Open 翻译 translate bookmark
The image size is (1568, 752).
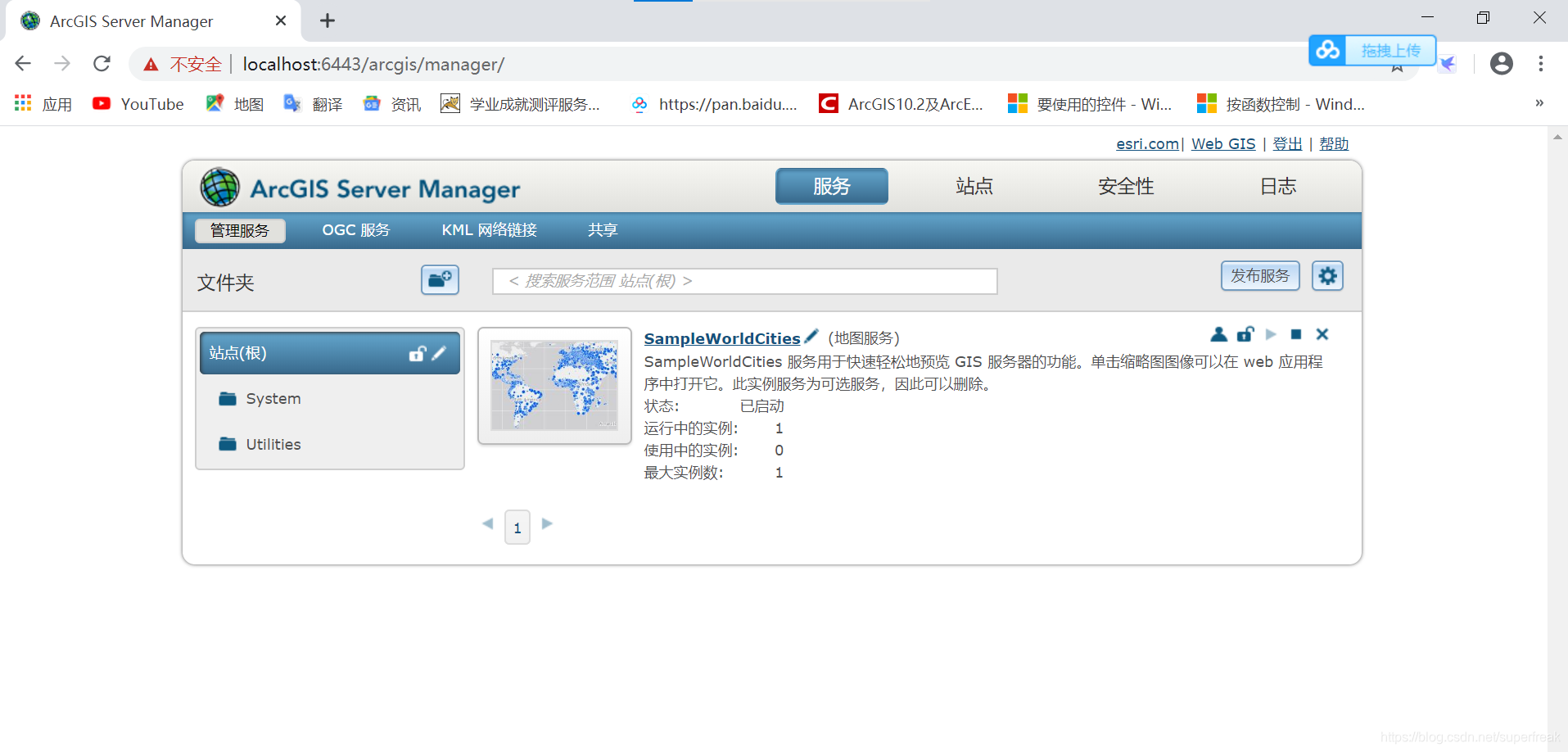click(314, 104)
